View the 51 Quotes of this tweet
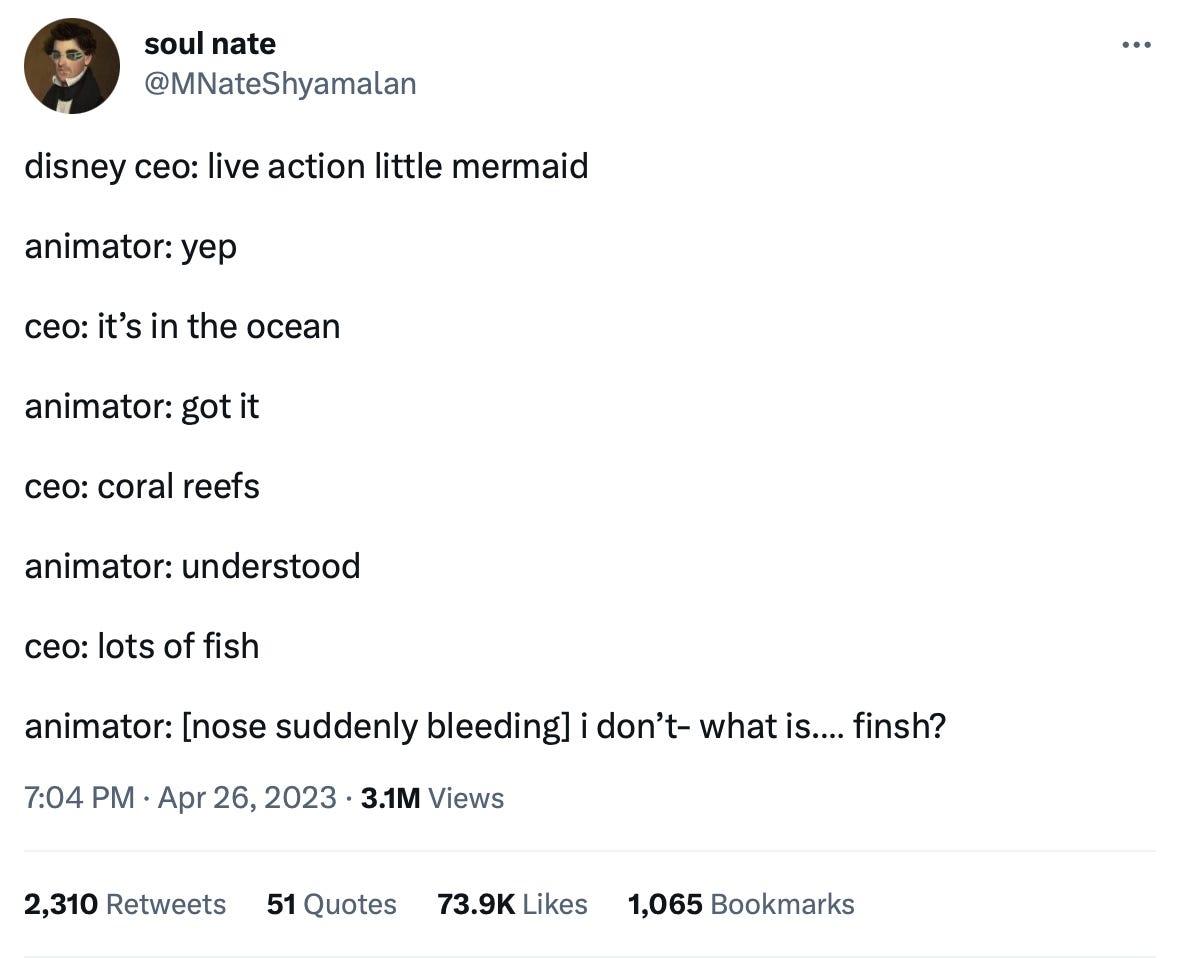Viewport: 1186px width, 958px height. (330, 904)
